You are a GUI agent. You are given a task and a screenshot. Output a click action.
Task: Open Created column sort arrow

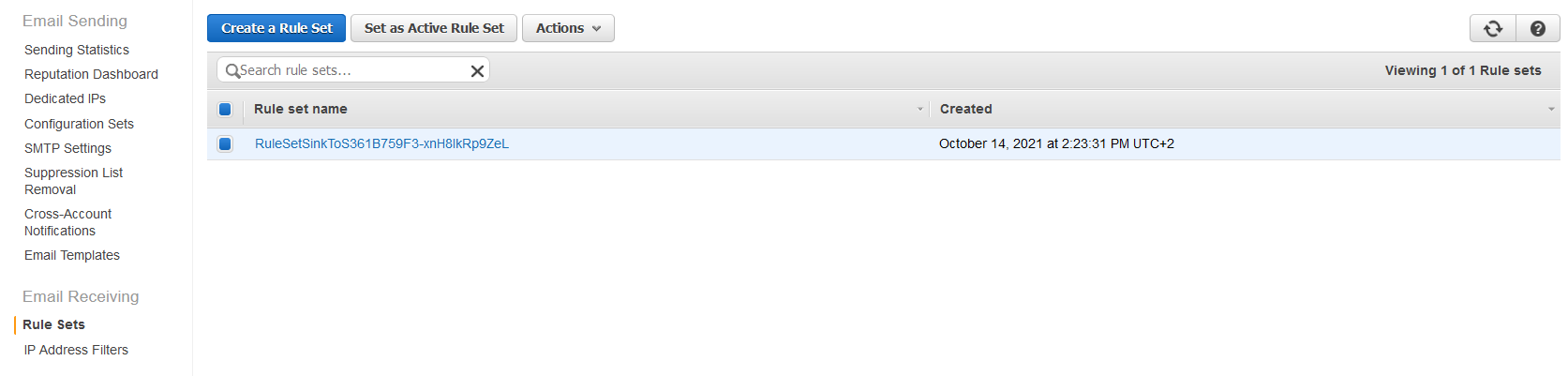[1551, 109]
